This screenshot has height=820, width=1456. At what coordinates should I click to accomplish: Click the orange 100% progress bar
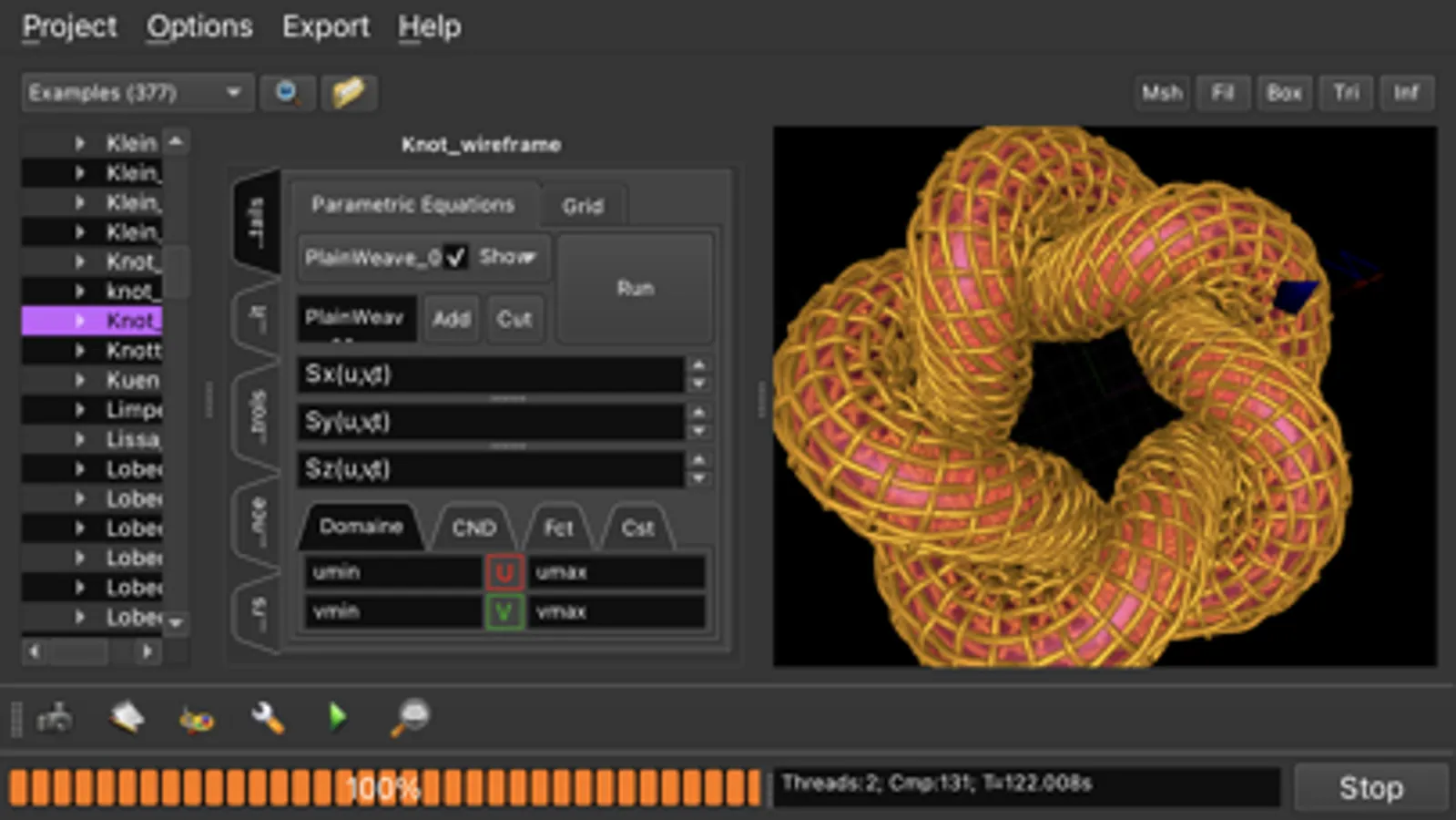click(x=384, y=787)
